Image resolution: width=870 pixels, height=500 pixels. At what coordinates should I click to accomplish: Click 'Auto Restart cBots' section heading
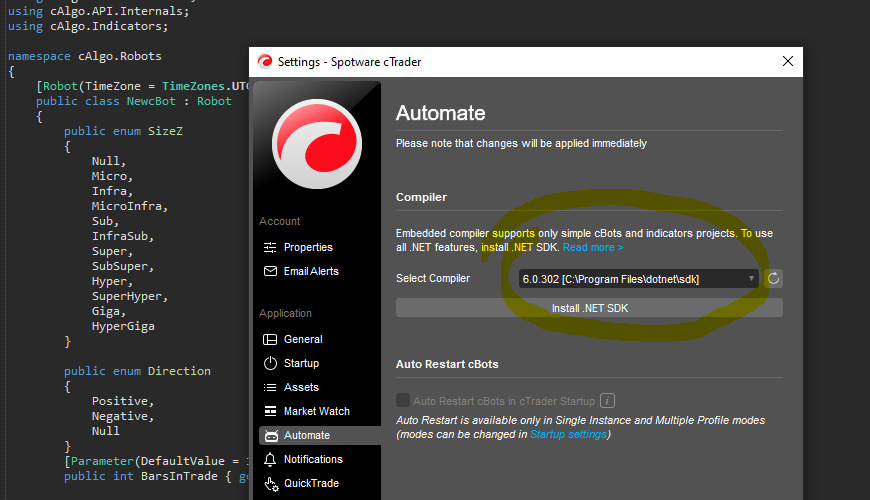(447, 365)
